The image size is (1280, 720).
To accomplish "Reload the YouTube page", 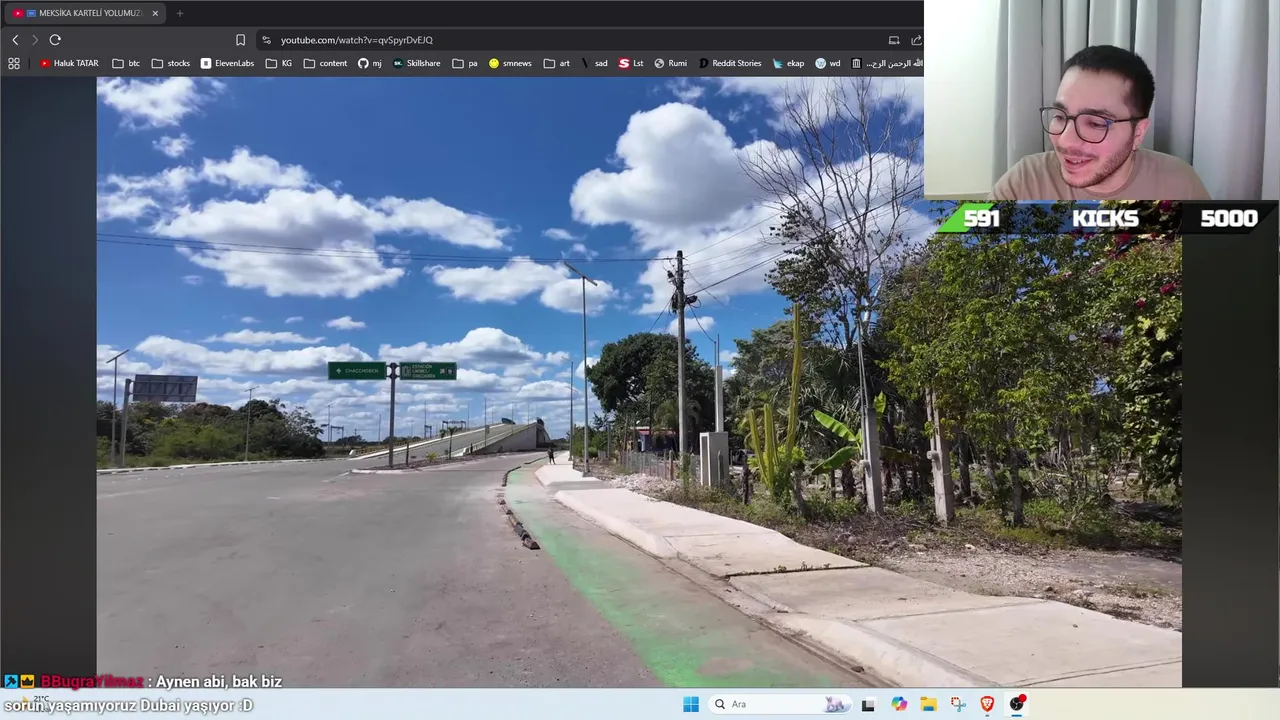I will 55,40.
